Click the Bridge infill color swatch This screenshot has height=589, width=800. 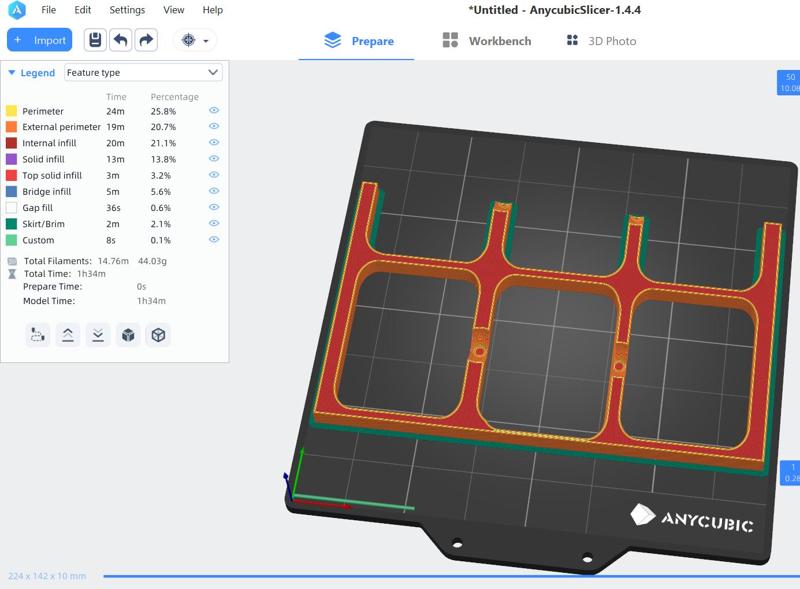(11, 191)
